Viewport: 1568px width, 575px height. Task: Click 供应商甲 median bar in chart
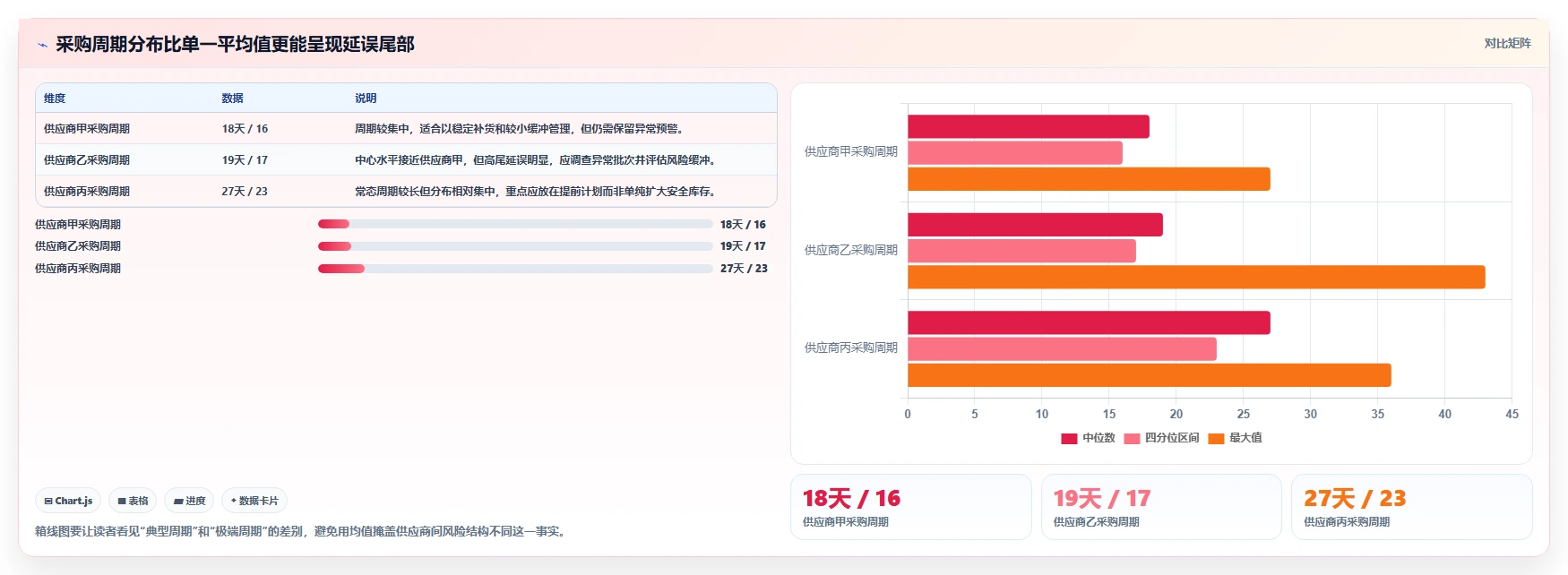(1029, 127)
